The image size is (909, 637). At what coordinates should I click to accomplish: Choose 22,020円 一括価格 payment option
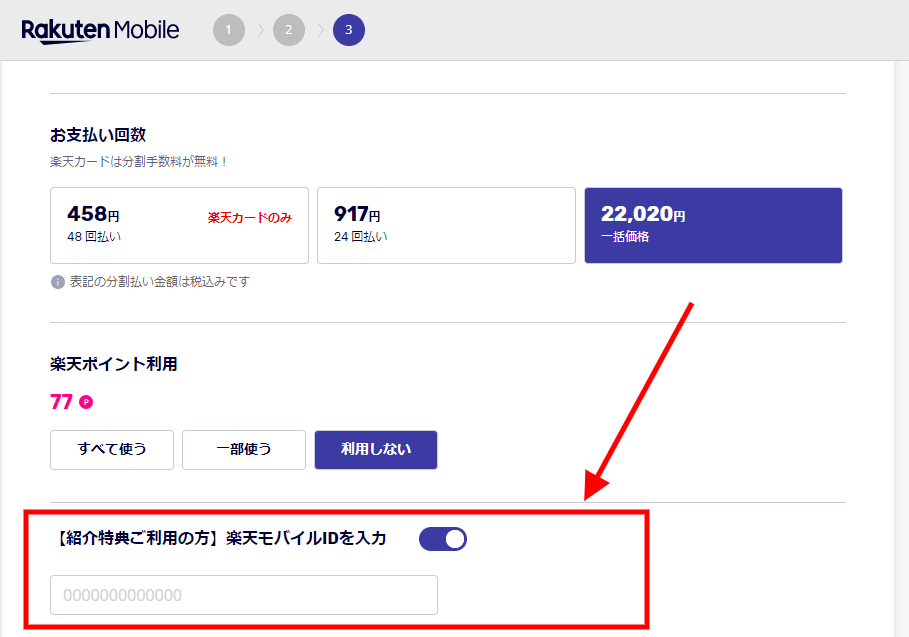[713, 225]
